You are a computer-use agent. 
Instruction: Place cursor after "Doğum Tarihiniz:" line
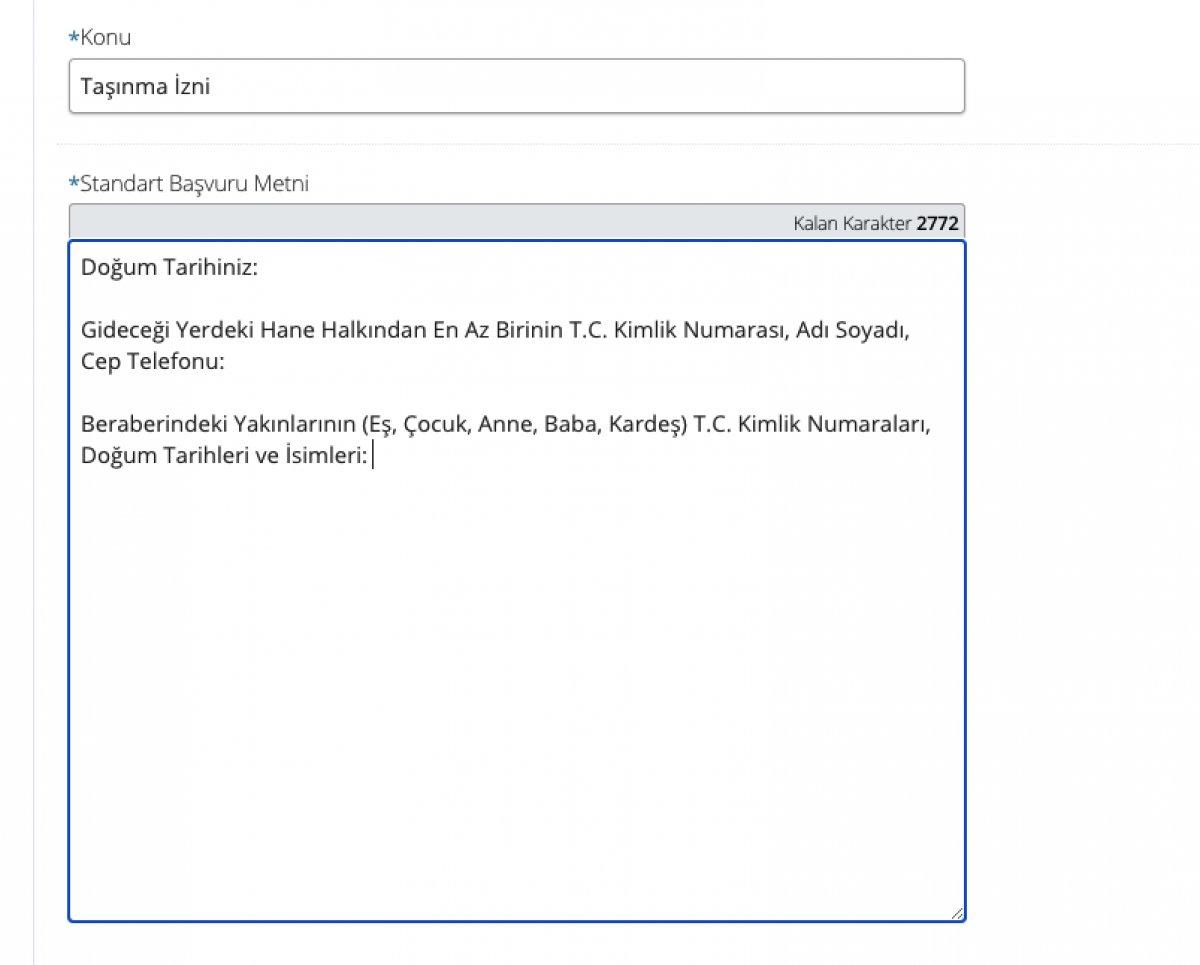(x=258, y=269)
